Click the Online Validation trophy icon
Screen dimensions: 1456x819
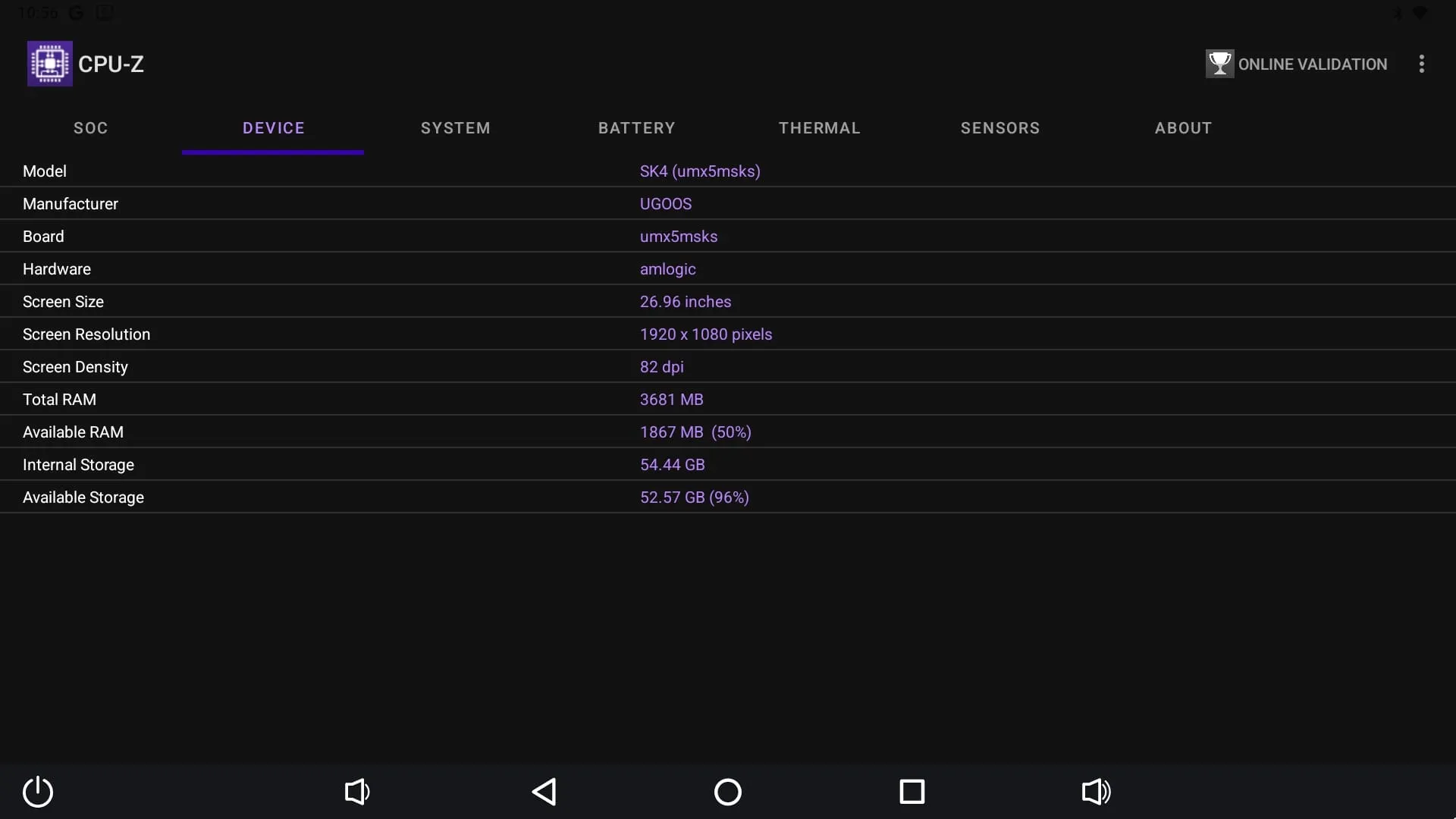tap(1219, 64)
